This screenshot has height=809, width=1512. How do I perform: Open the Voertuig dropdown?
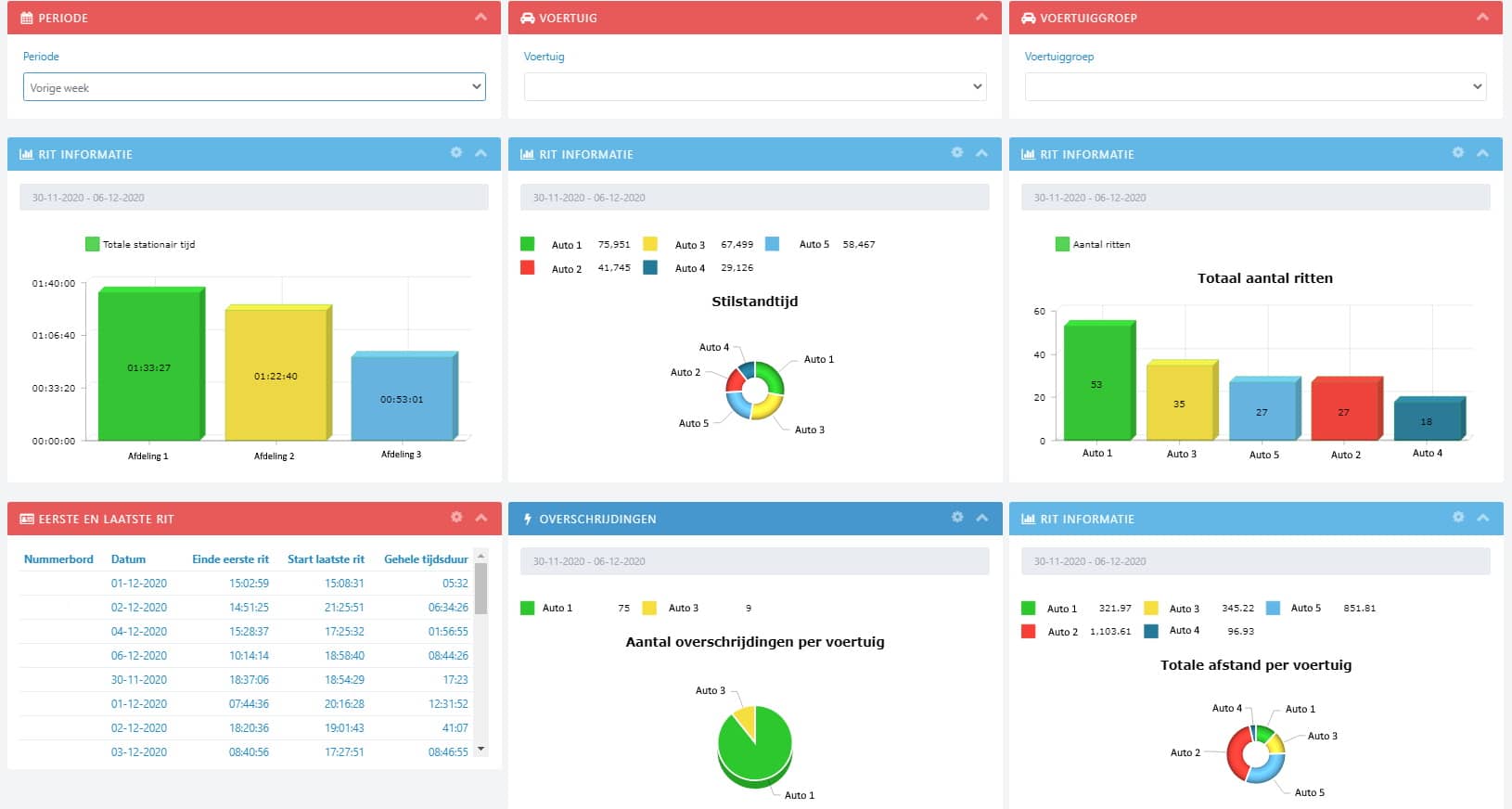click(x=754, y=87)
